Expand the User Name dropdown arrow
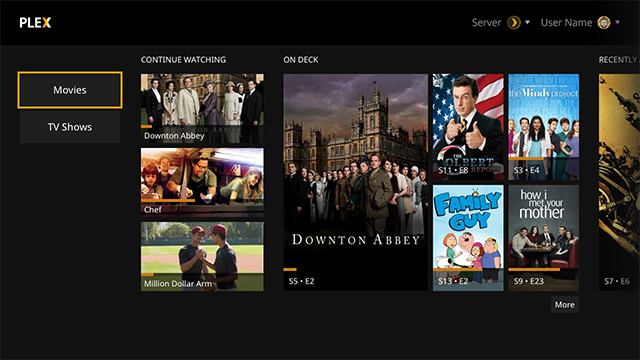640x360 pixels. pos(617,22)
